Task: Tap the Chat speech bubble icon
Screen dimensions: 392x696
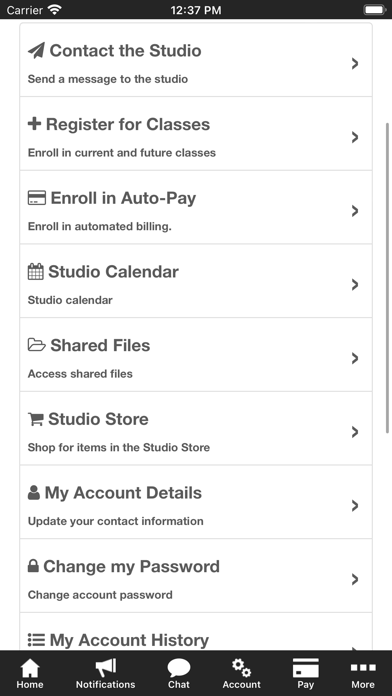Action: pyautogui.click(x=179, y=668)
